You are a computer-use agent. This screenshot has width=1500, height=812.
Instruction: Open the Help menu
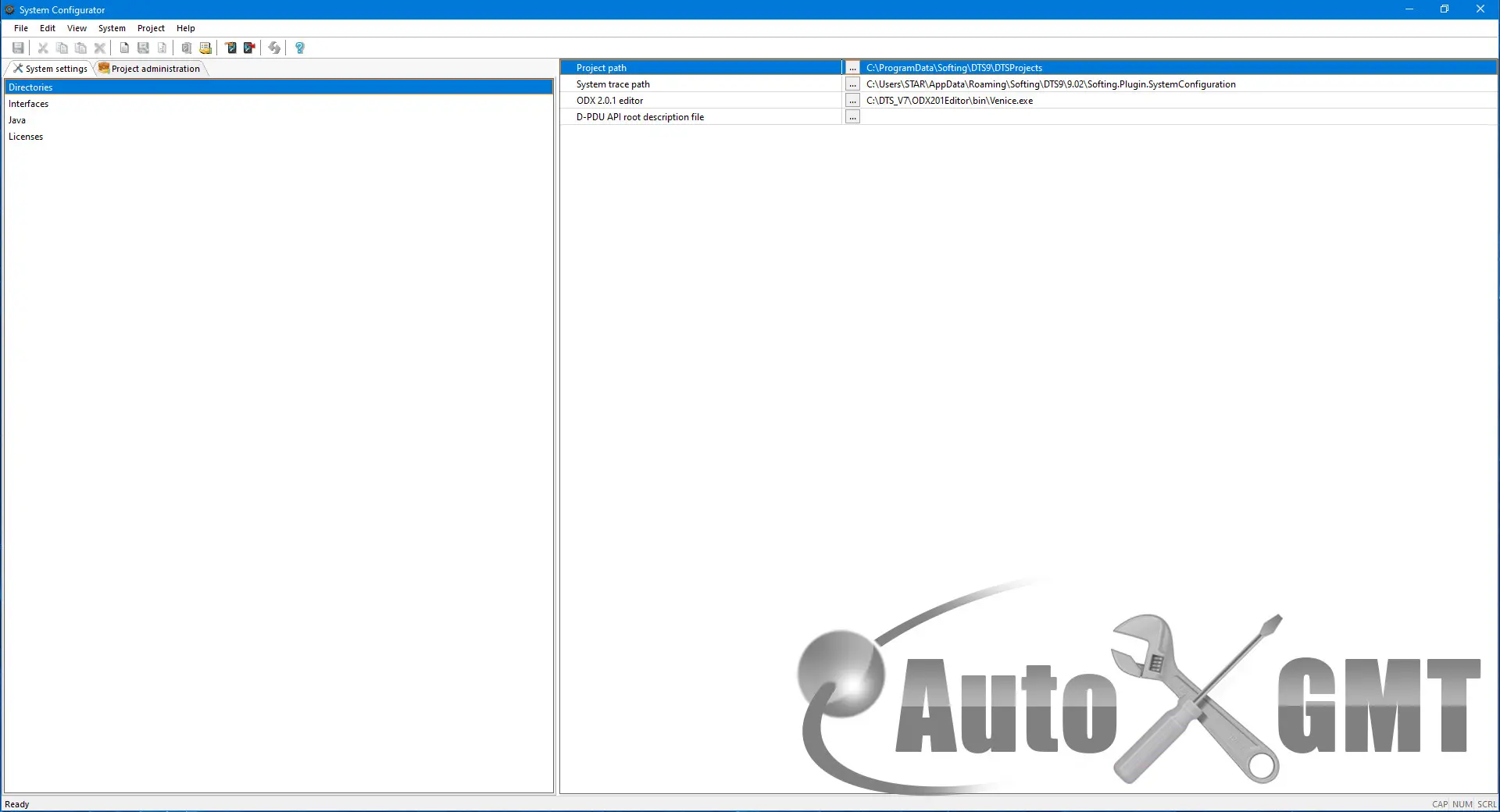pyautogui.click(x=186, y=28)
